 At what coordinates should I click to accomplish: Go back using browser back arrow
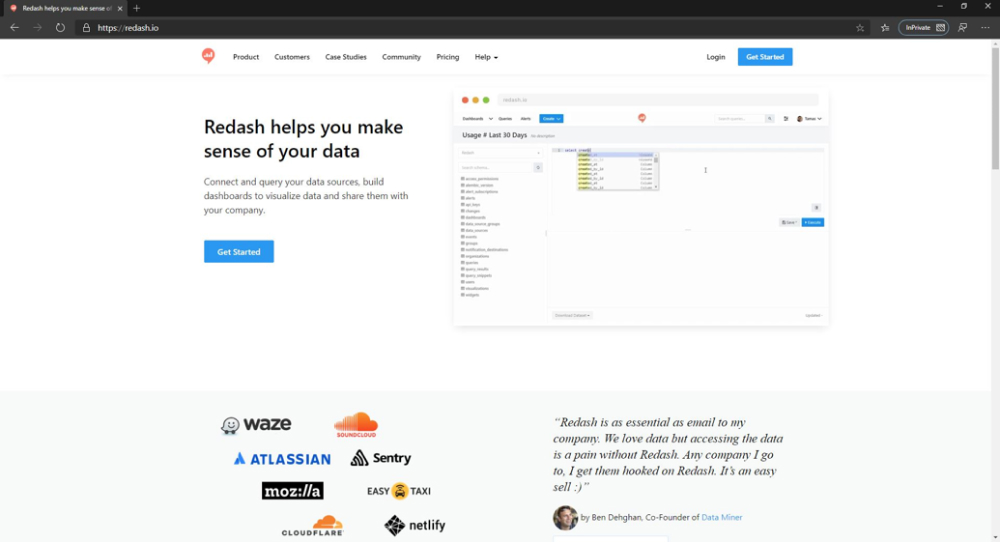(14, 28)
